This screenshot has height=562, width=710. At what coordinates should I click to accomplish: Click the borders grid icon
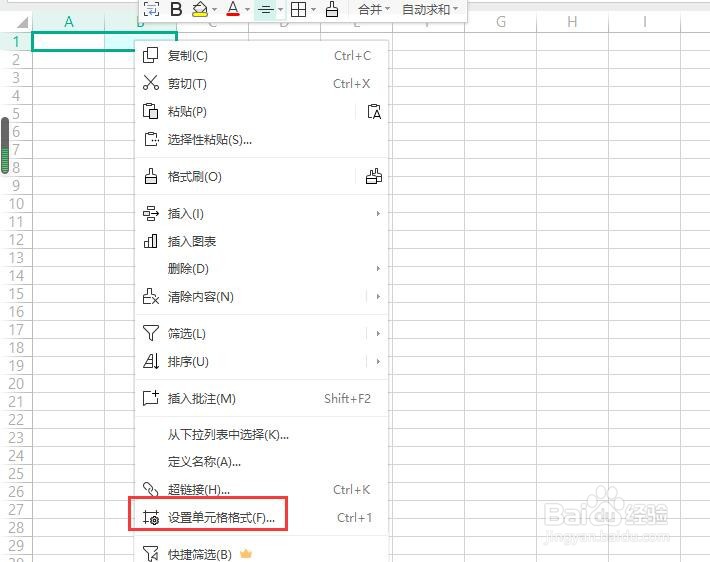tap(298, 9)
